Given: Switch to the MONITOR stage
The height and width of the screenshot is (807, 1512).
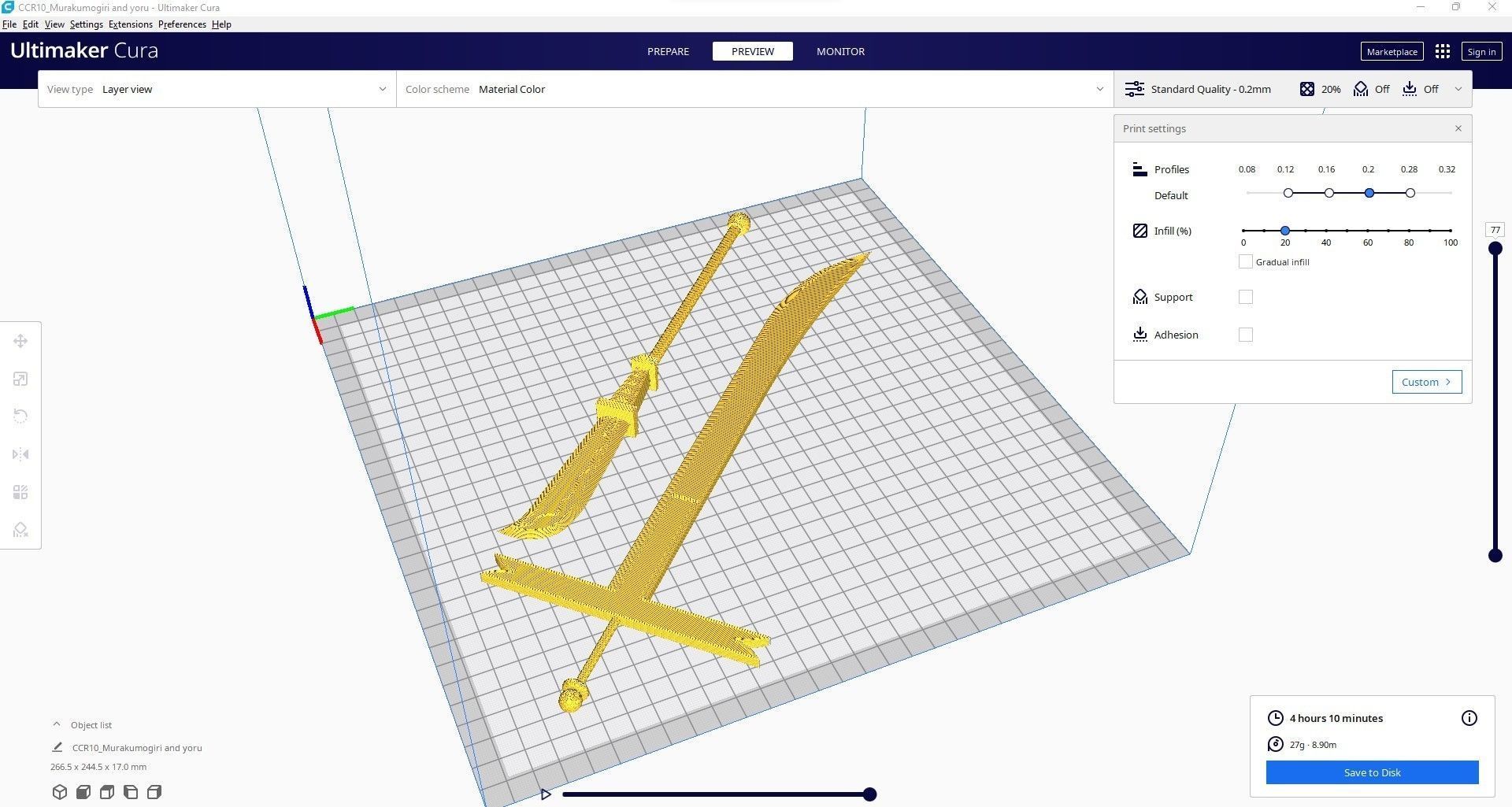Looking at the screenshot, I should (x=840, y=51).
